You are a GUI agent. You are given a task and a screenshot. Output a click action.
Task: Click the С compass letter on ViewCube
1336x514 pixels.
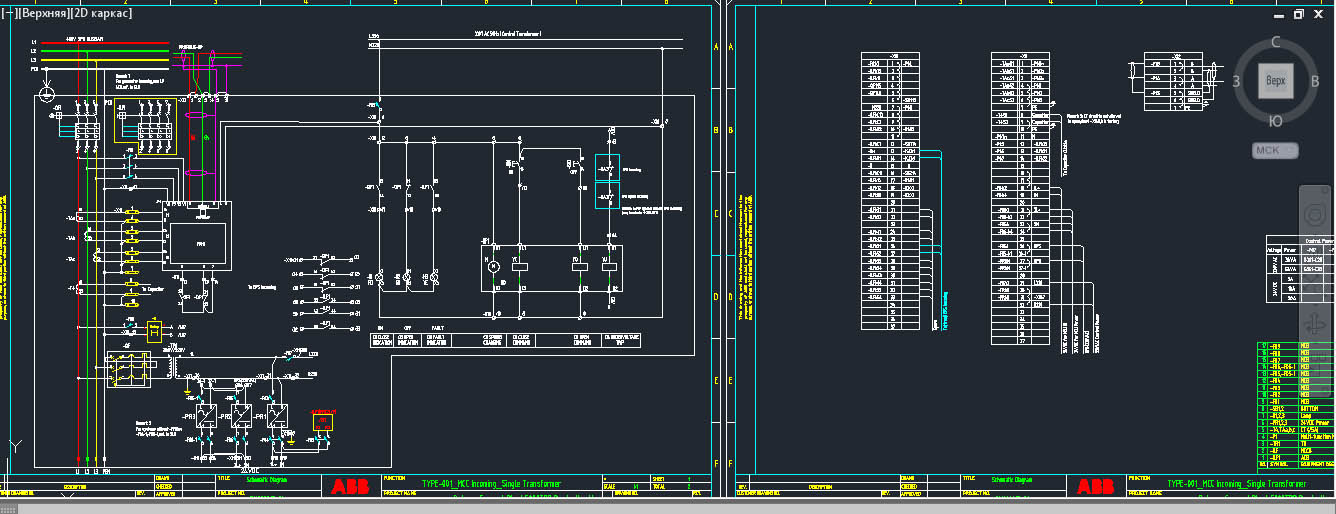click(1275, 42)
